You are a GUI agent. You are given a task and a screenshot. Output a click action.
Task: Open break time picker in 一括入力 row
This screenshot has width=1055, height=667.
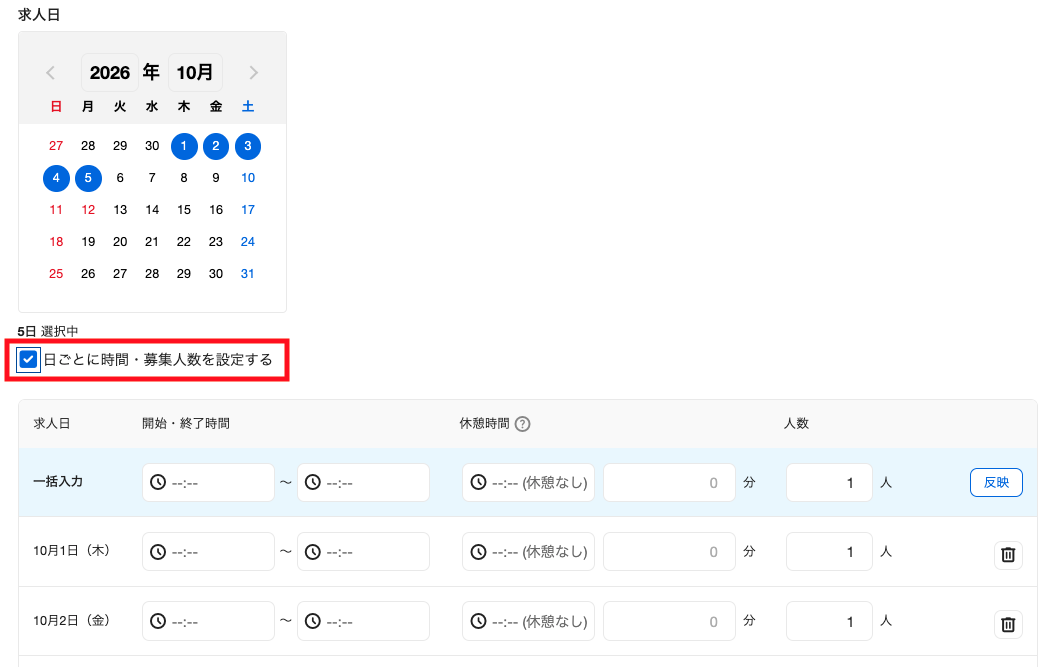coord(528,483)
